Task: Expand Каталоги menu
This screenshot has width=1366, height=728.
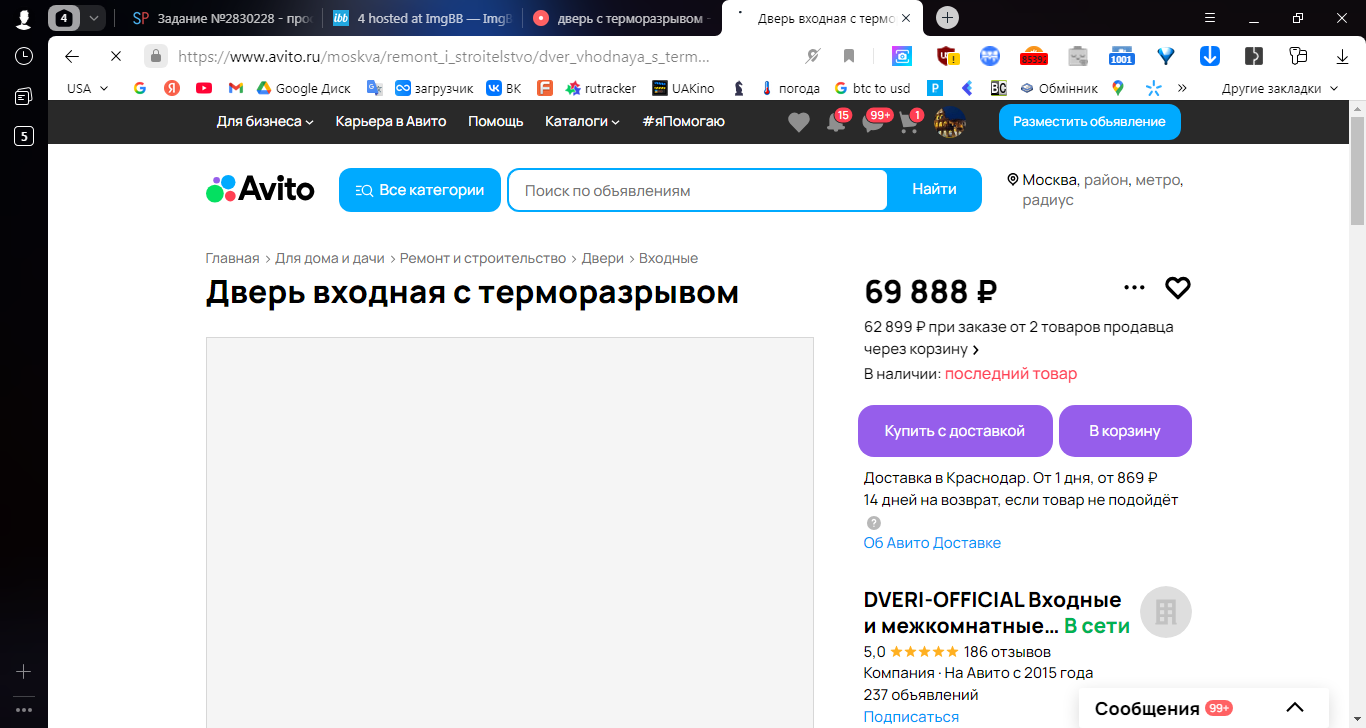Action: tap(582, 121)
